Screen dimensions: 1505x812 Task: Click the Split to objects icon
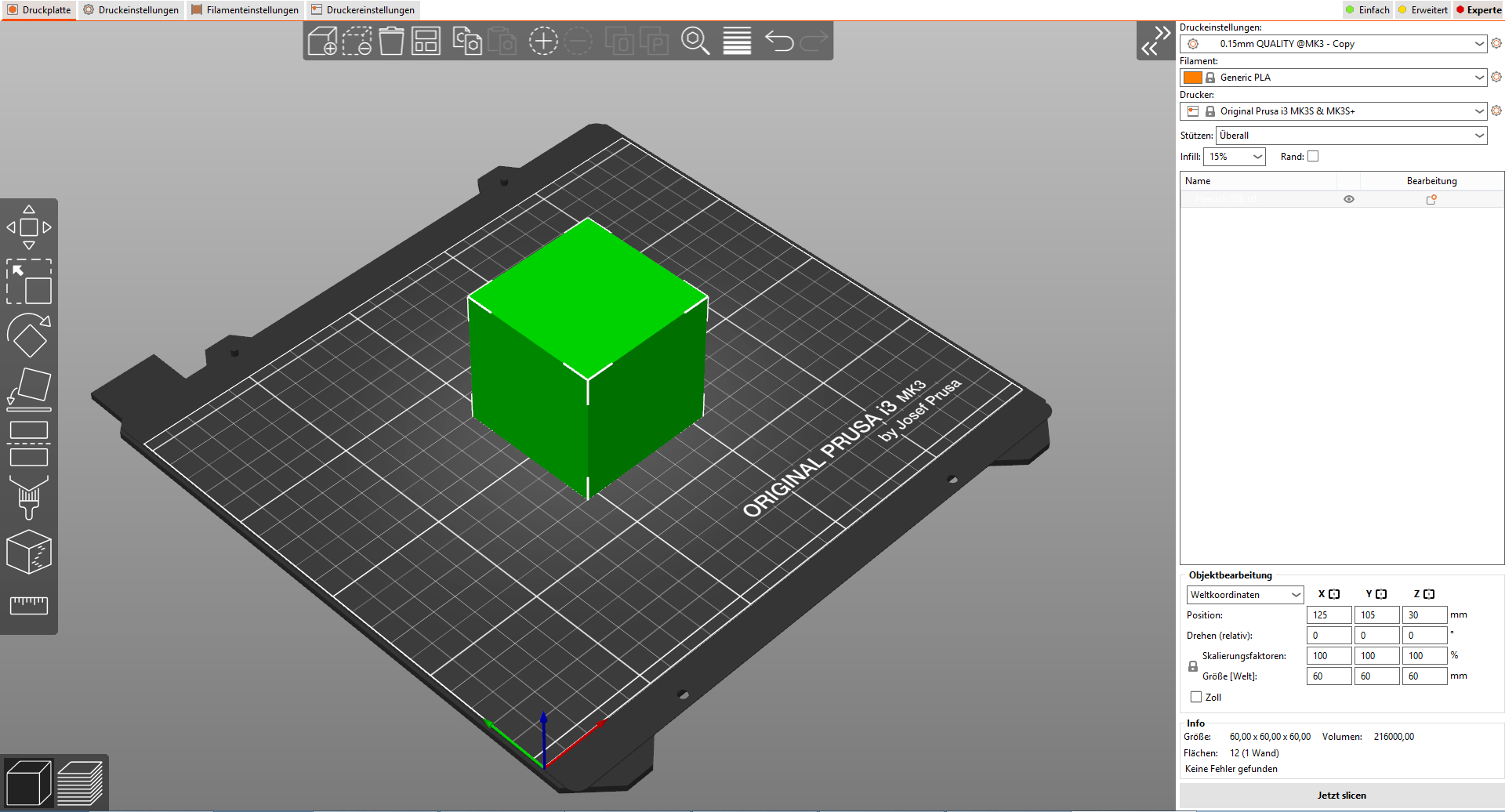(x=619, y=41)
